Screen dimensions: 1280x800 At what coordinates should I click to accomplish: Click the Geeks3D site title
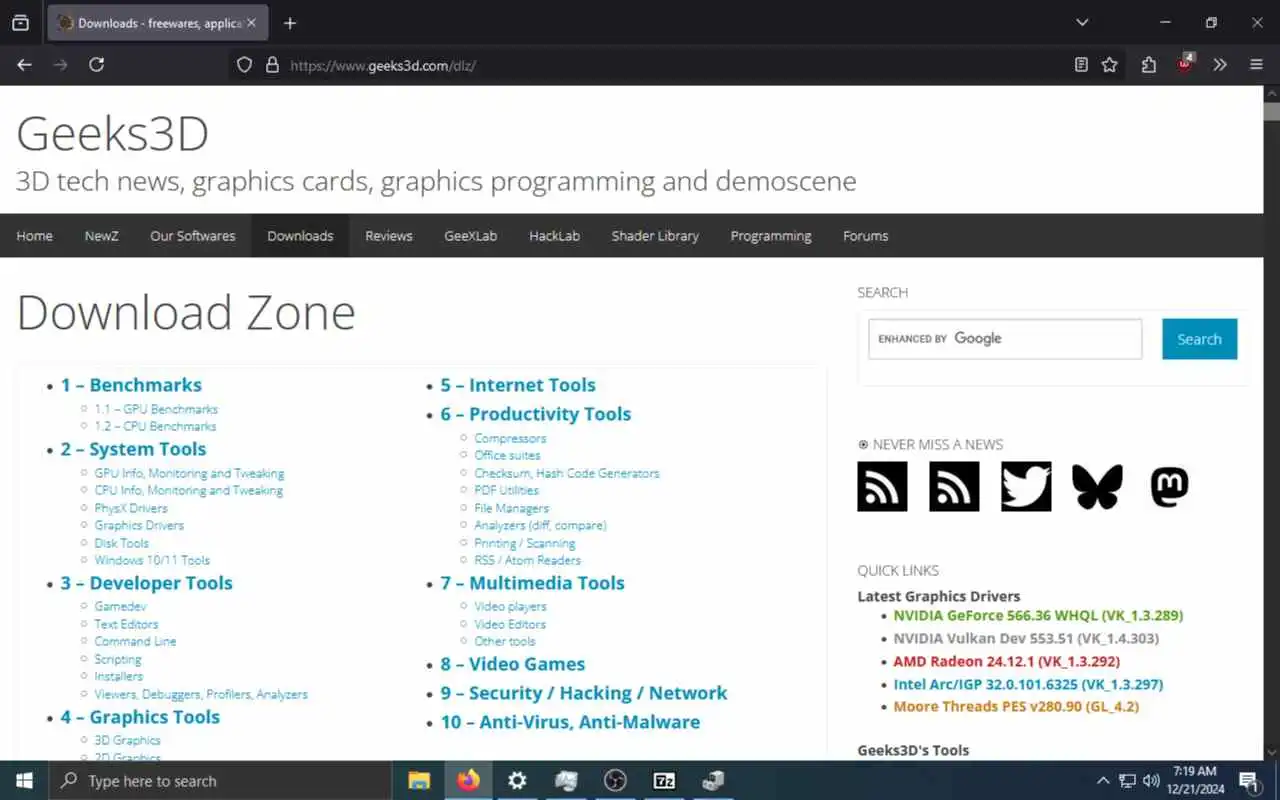[112, 133]
